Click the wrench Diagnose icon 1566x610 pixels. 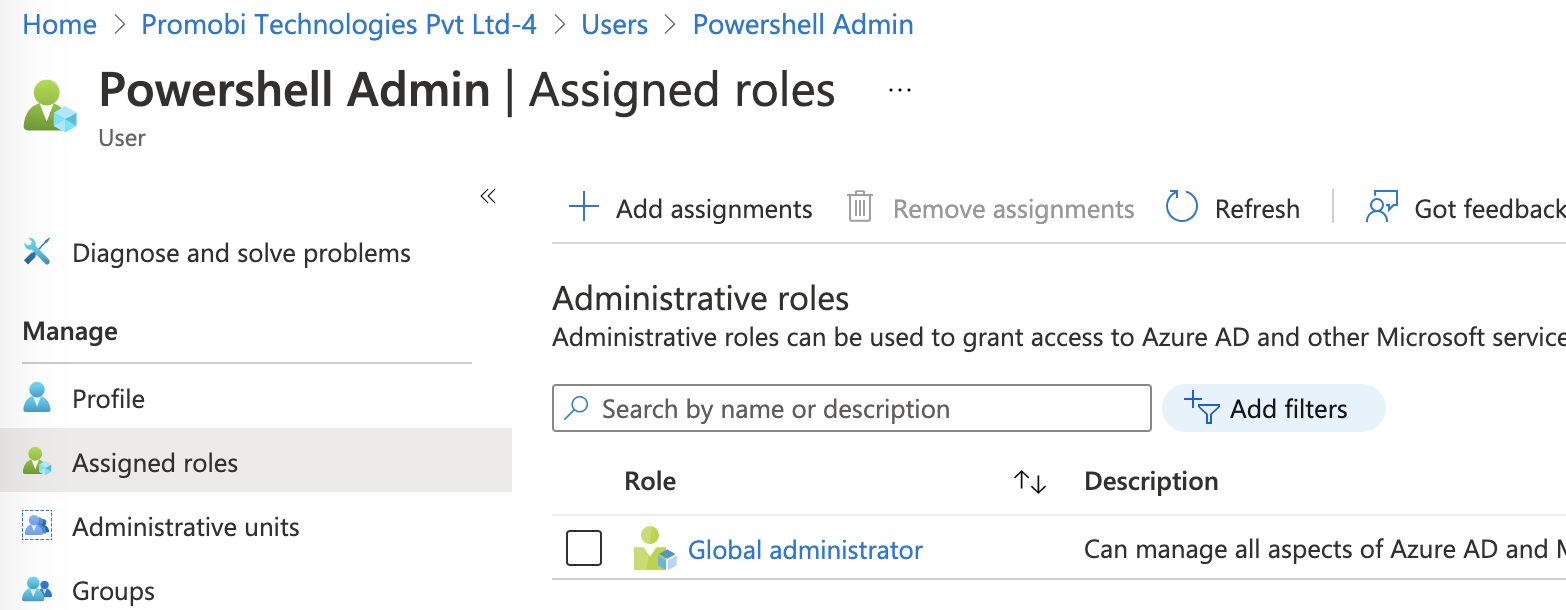tap(37, 252)
